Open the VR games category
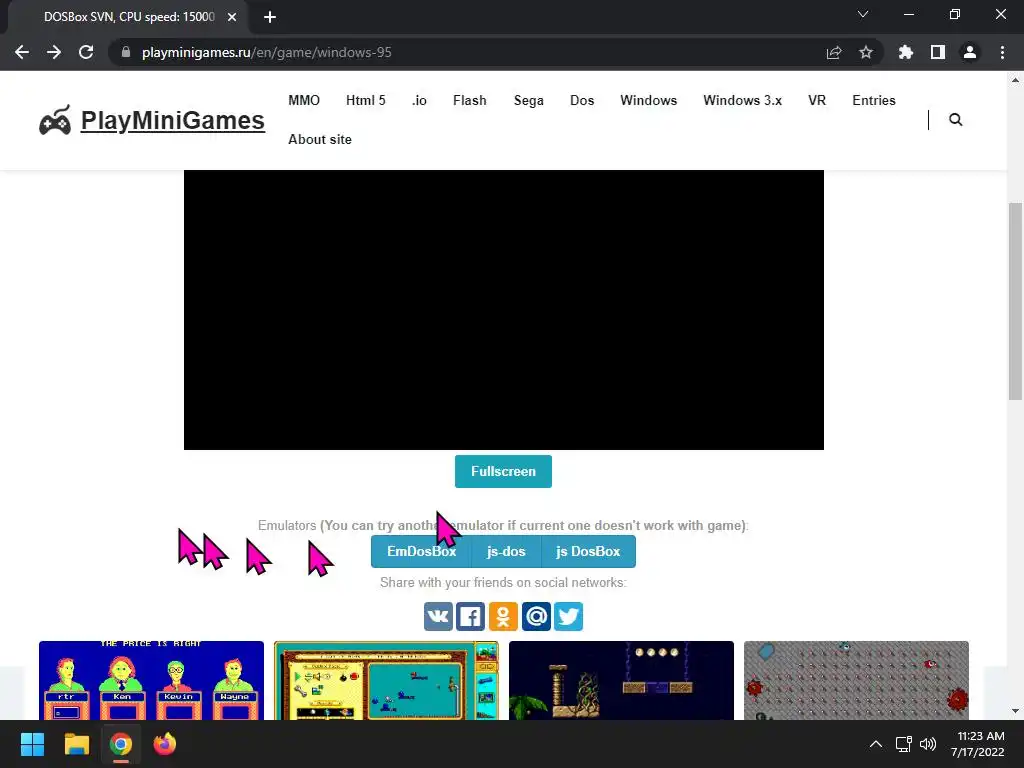1024x768 pixels. pyautogui.click(x=817, y=101)
